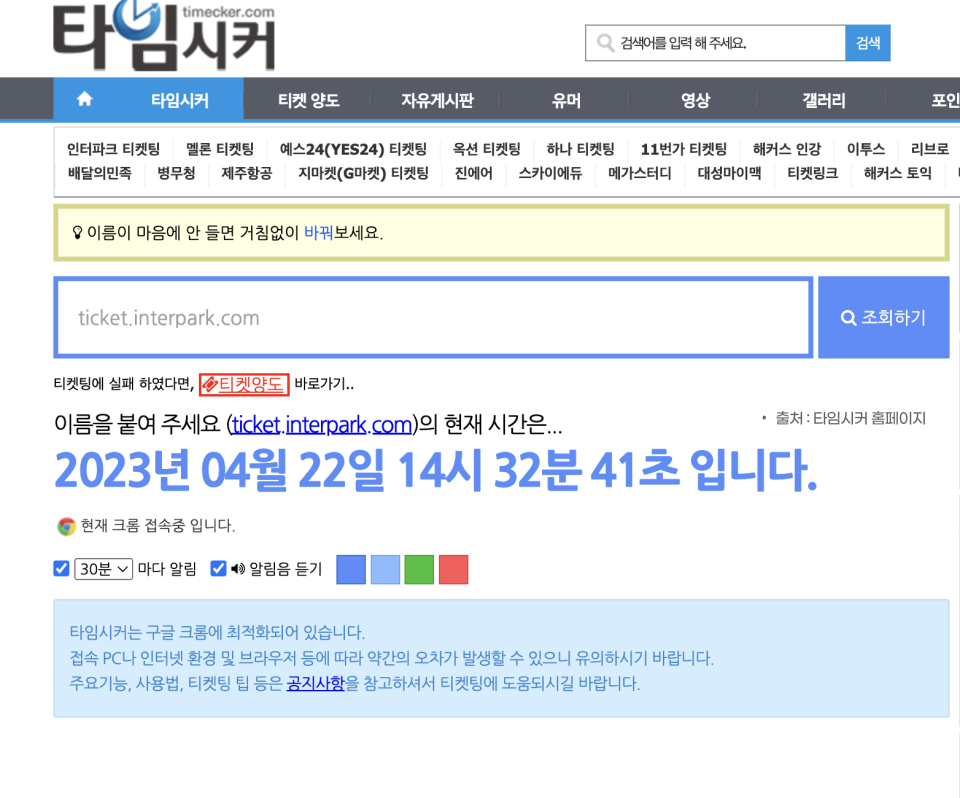The width and height of the screenshot is (960, 798).
Task: Click the magnifier icon in the search box
Action: point(604,43)
